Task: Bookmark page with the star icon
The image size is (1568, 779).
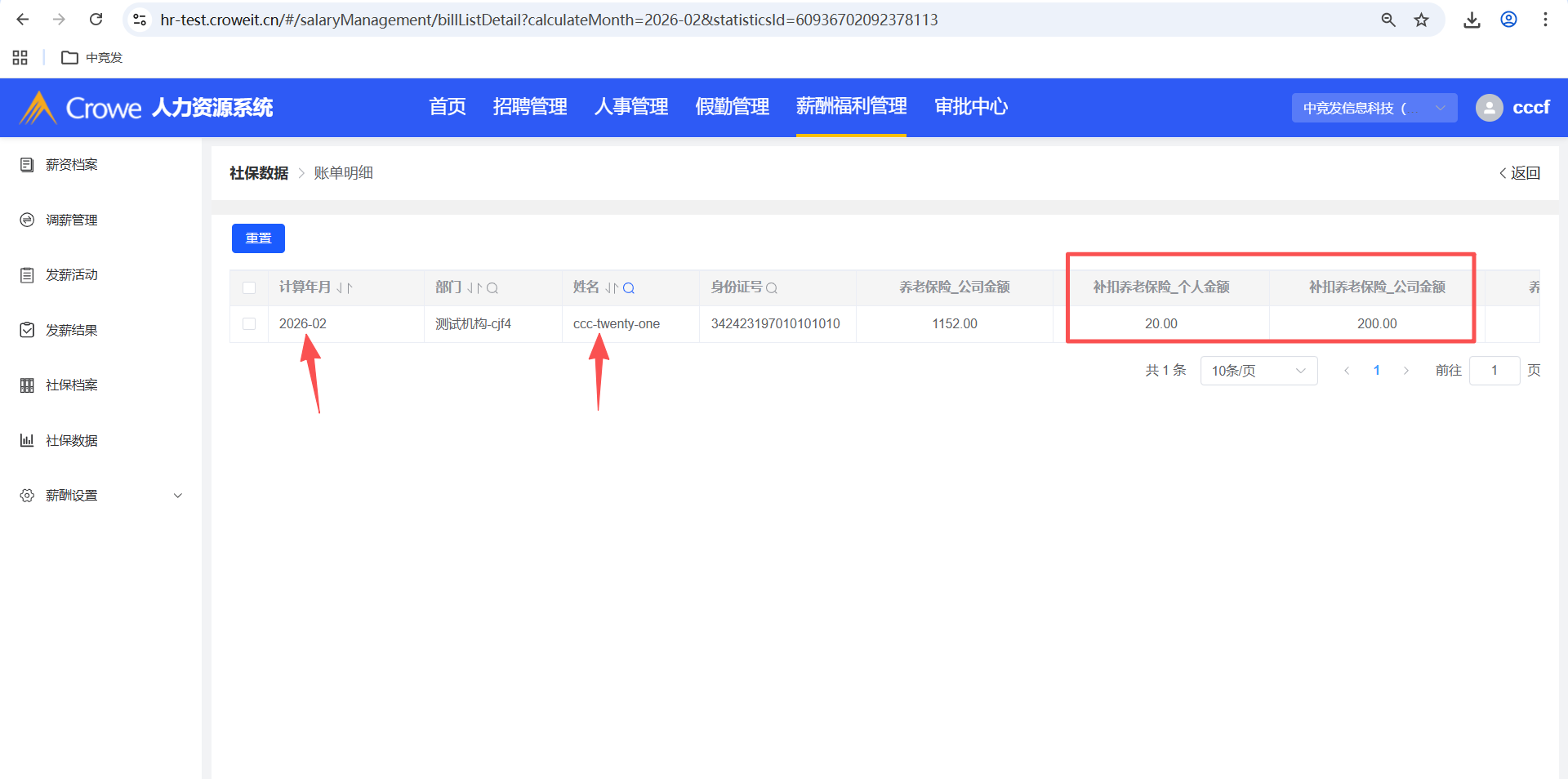Action: click(x=1422, y=20)
